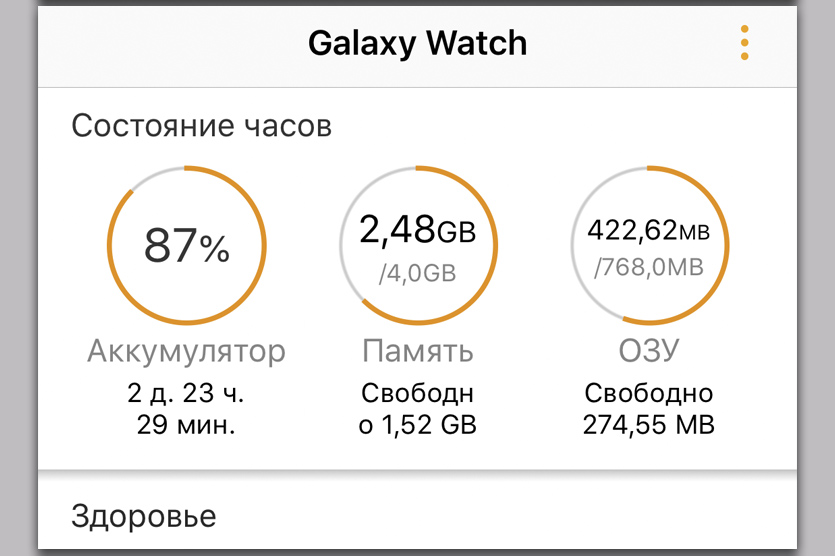The image size is (835, 556).
Task: Tap the Свободно 1,52 GB free storage text
Action: [417, 409]
